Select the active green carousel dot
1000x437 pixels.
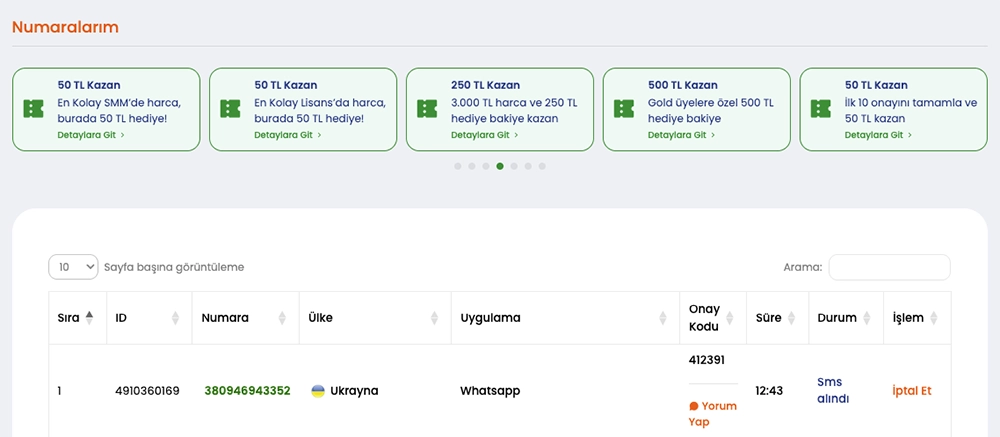click(x=500, y=166)
